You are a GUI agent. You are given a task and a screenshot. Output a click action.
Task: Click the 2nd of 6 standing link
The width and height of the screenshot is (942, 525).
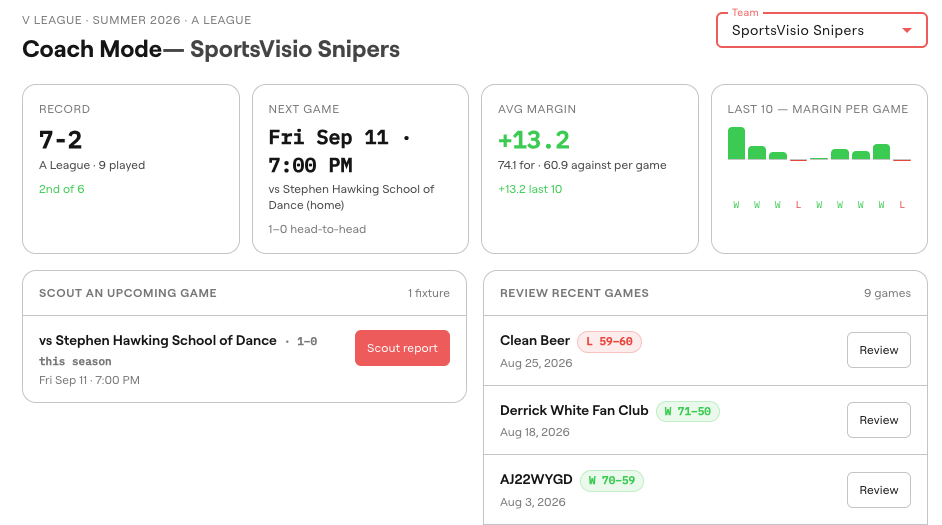click(x=61, y=189)
